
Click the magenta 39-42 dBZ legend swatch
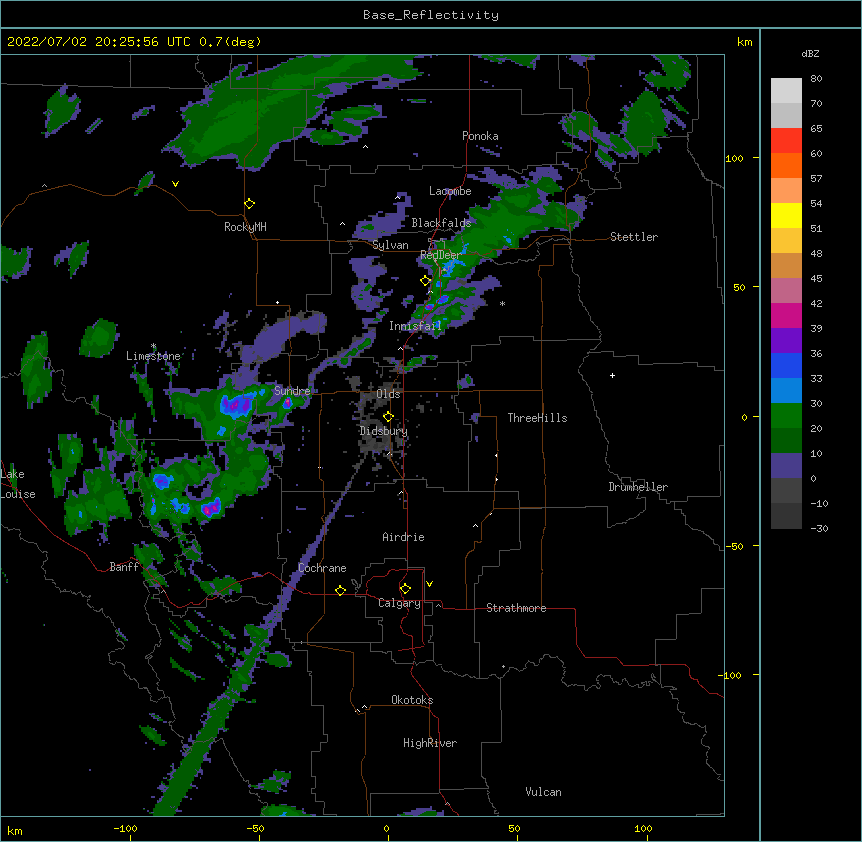click(x=786, y=315)
